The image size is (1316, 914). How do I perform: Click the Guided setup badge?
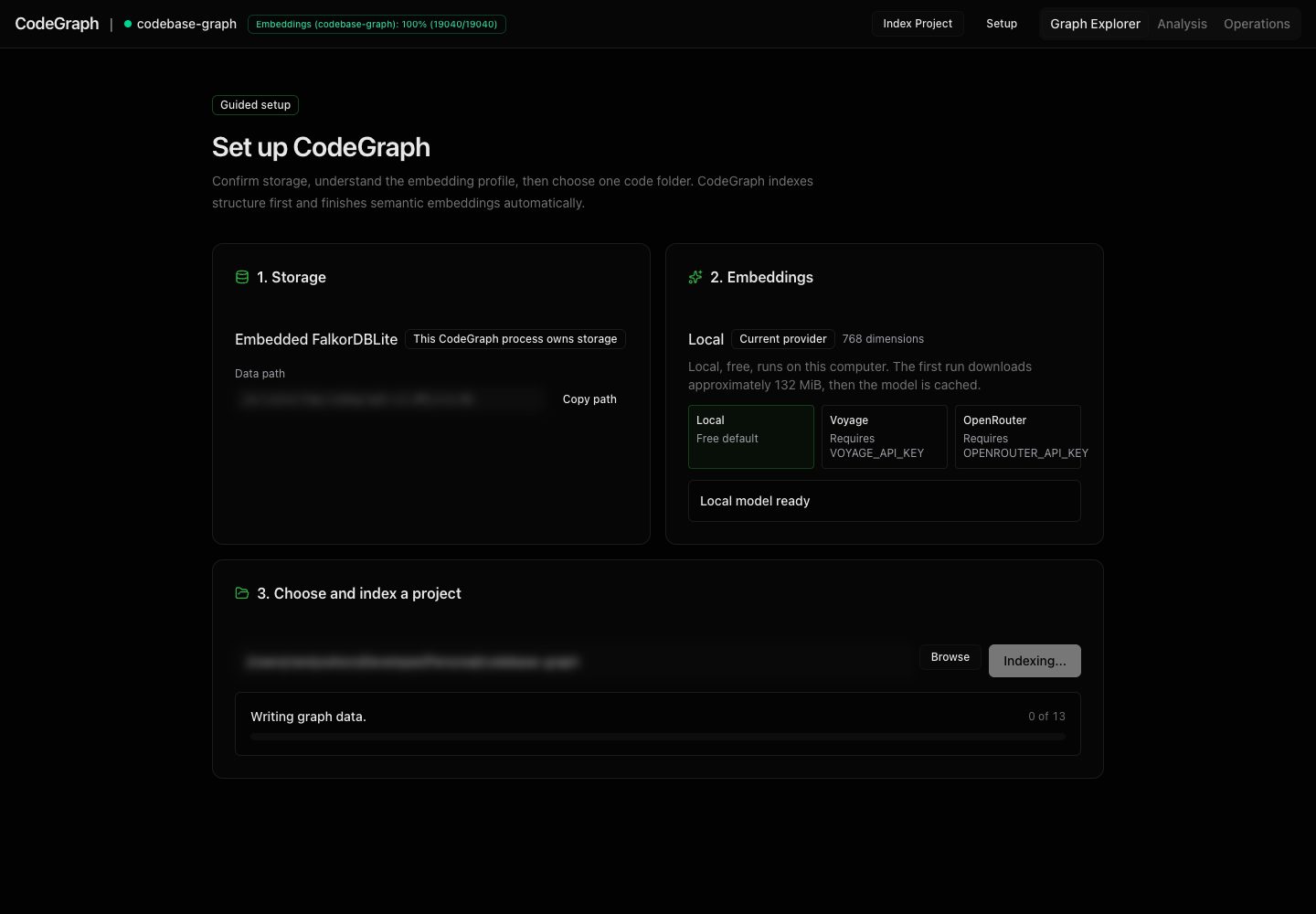point(255,105)
